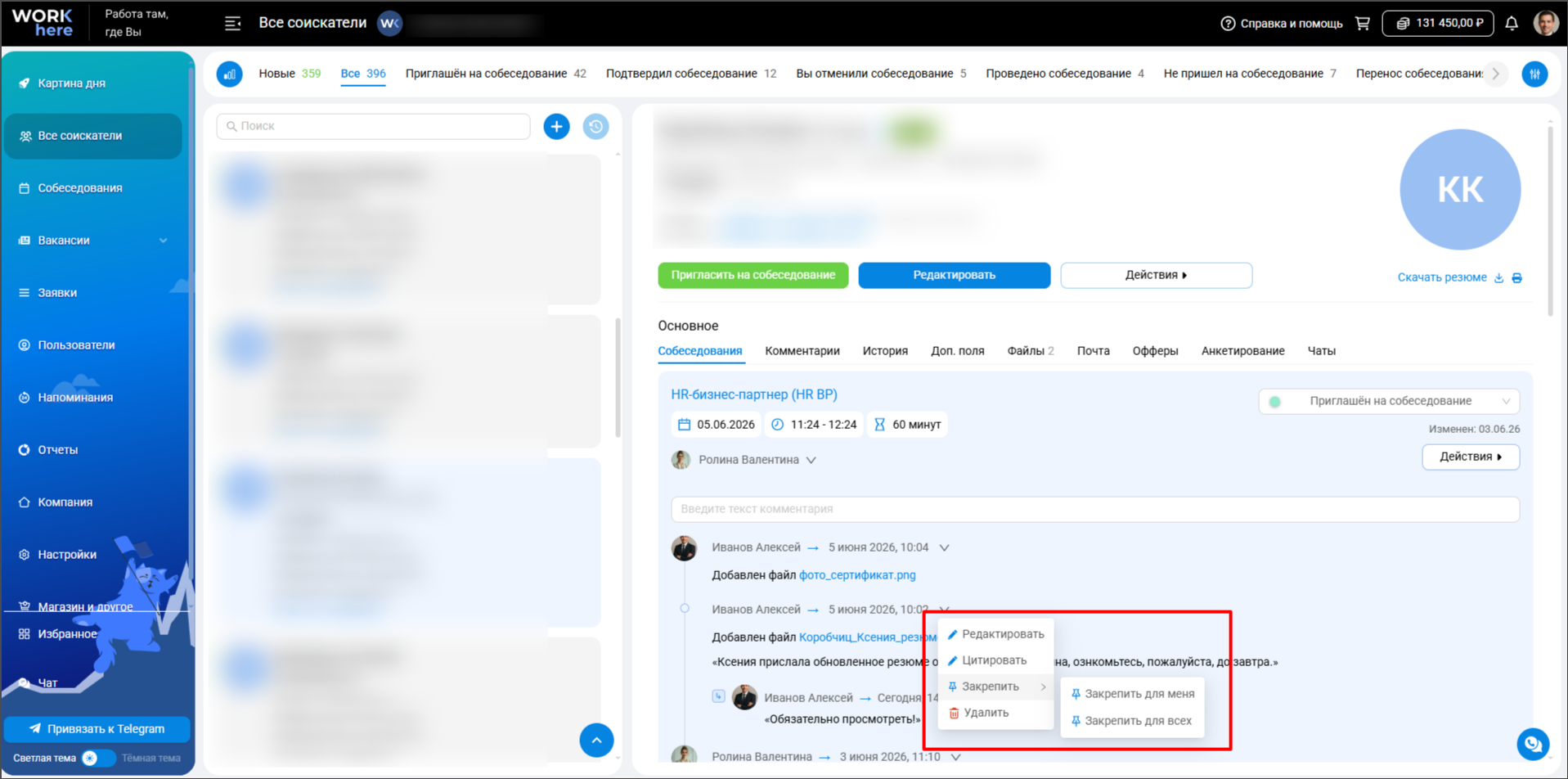1568x779 pixels.
Task: Open the фото_сертификат.png file link
Action: click(x=857, y=575)
